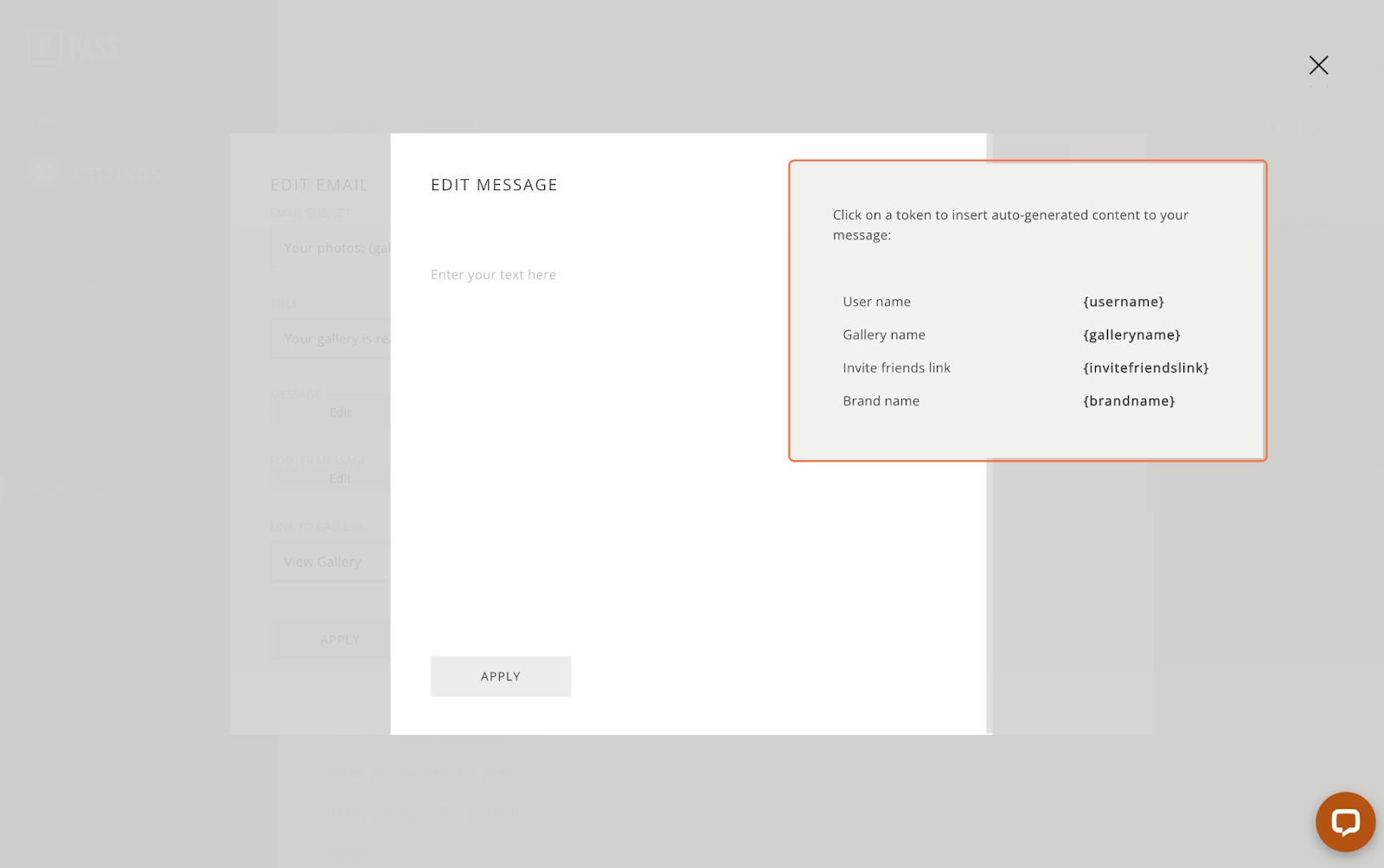Screen dimensions: 1384x868
Task: Click the token instructions text
Action: tap(1010, 225)
